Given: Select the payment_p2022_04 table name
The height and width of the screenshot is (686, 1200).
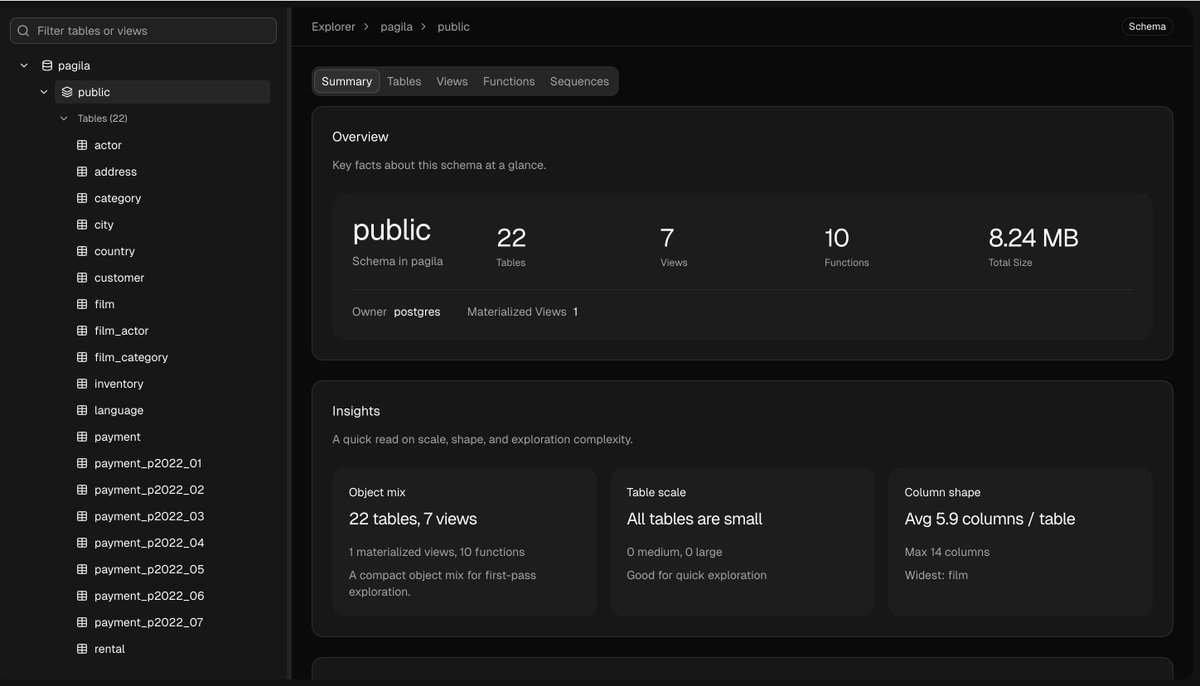Looking at the screenshot, I should pyautogui.click(x=149, y=543).
